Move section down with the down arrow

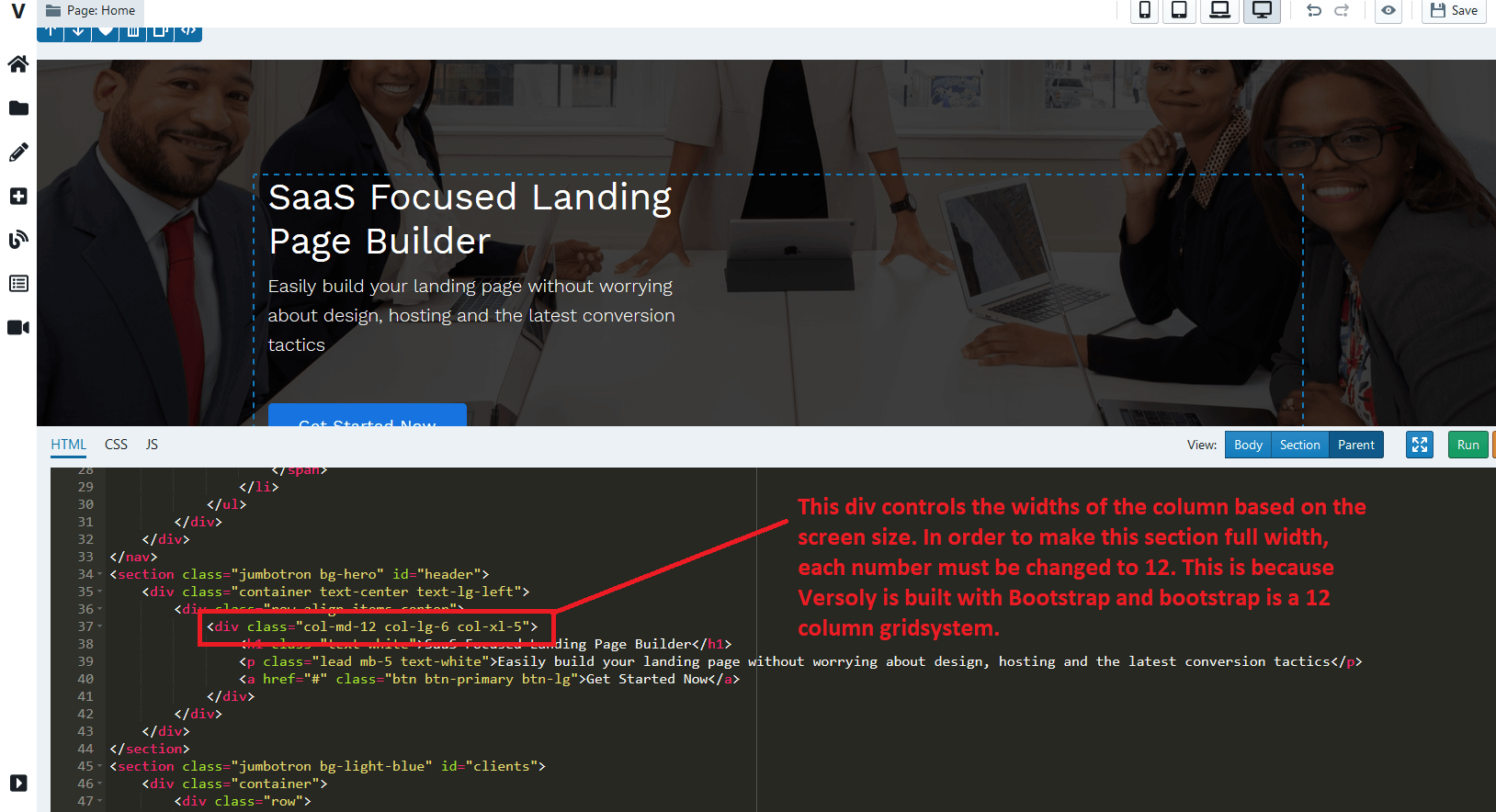(78, 33)
